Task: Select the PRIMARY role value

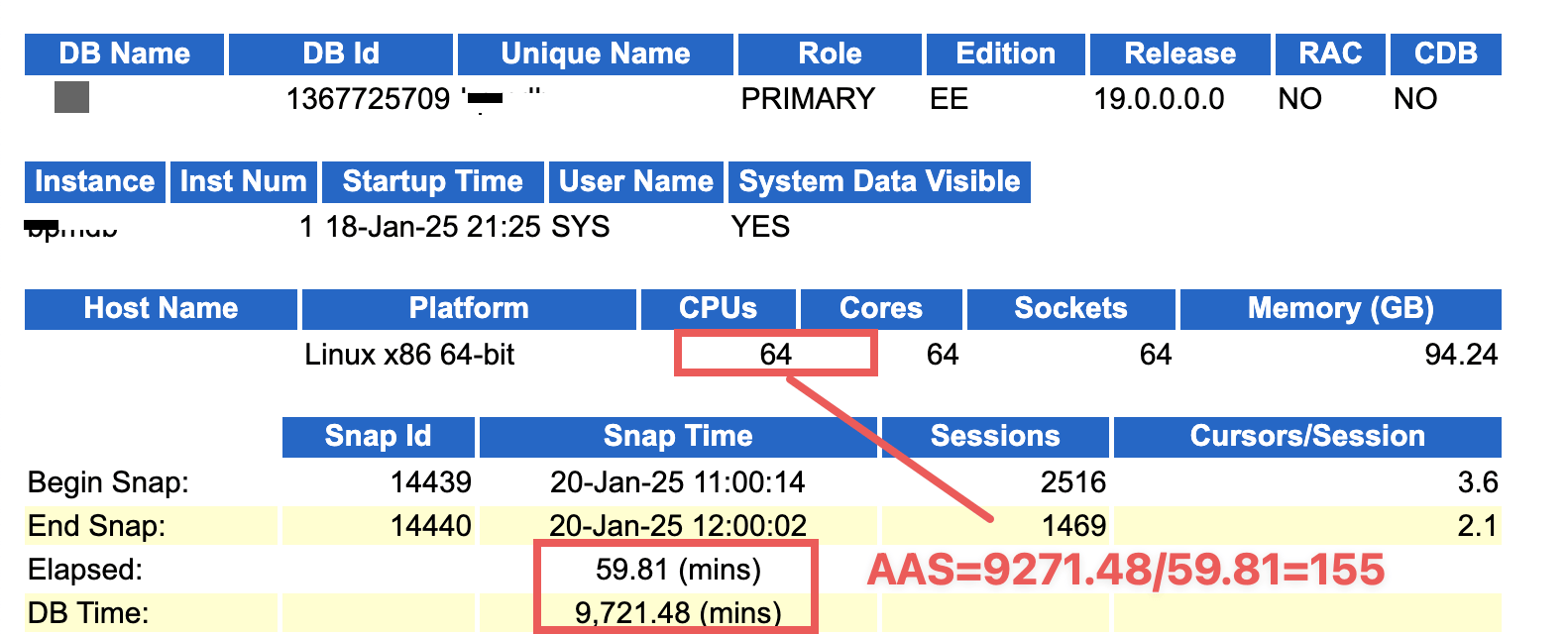Action: click(x=808, y=99)
